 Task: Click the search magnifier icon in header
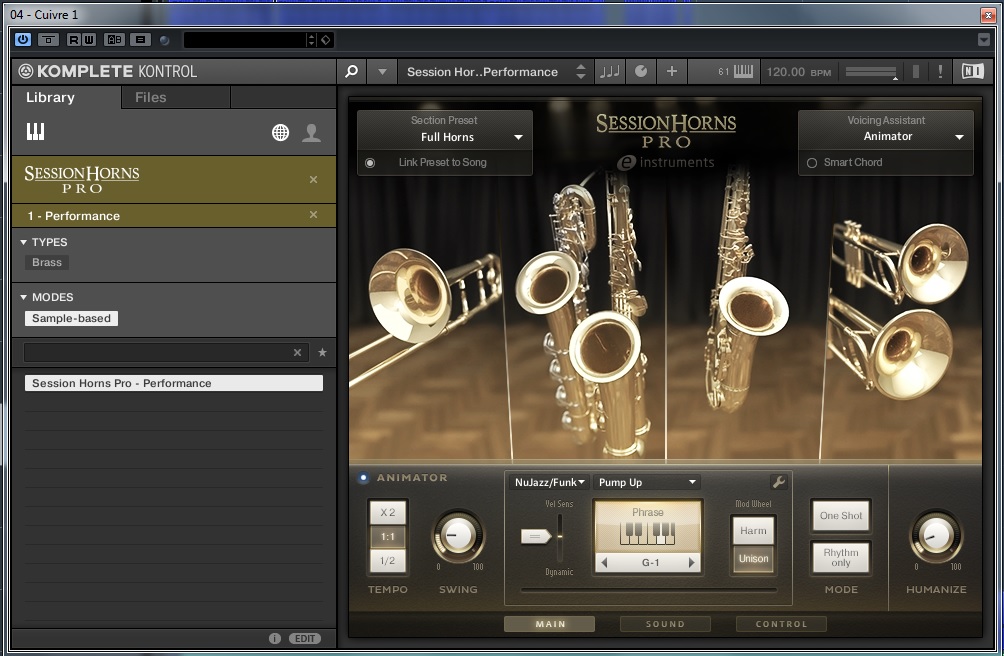point(351,72)
